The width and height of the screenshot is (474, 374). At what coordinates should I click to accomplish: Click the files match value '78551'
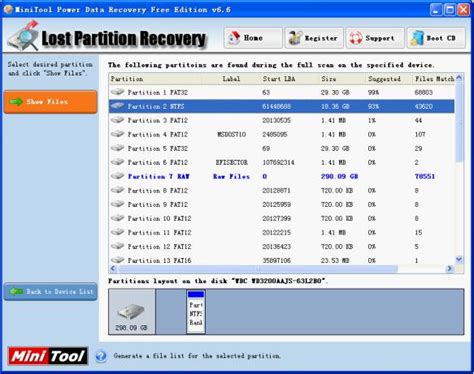tap(425, 176)
